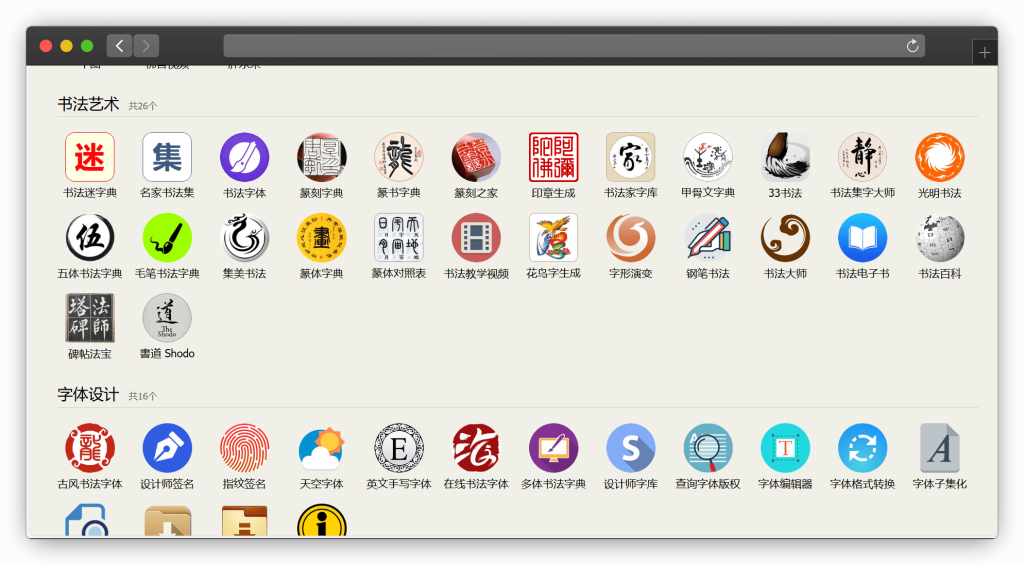Image resolution: width=1024 pixels, height=565 pixels.
Task: Click the 设计师签名 text label
Action: point(167,484)
